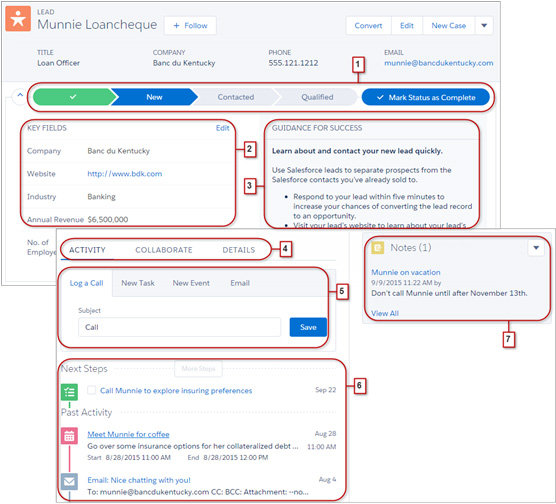Click the pink calendar event icon
The height and width of the screenshot is (504, 556).
pos(69,436)
